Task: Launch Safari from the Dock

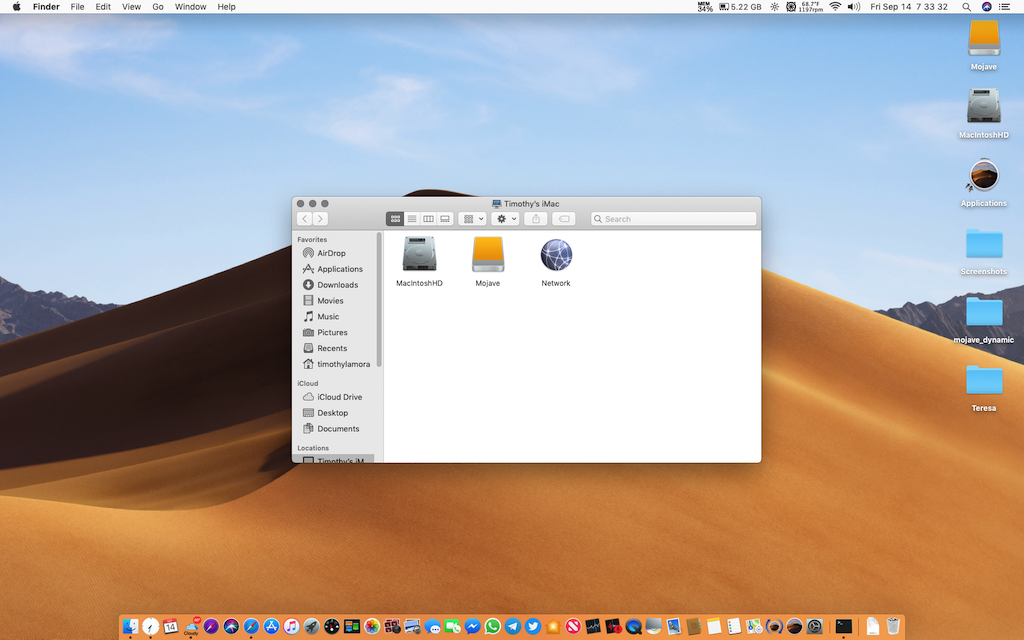Action: (x=251, y=626)
